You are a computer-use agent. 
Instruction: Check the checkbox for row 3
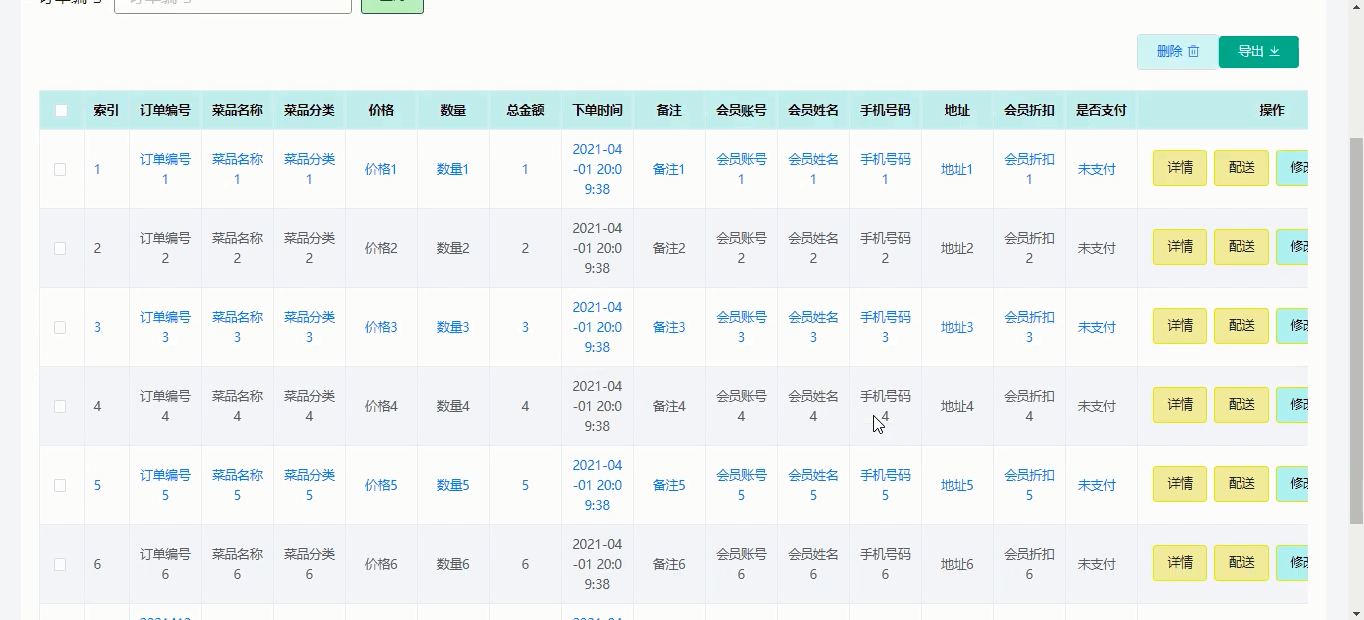[60, 327]
